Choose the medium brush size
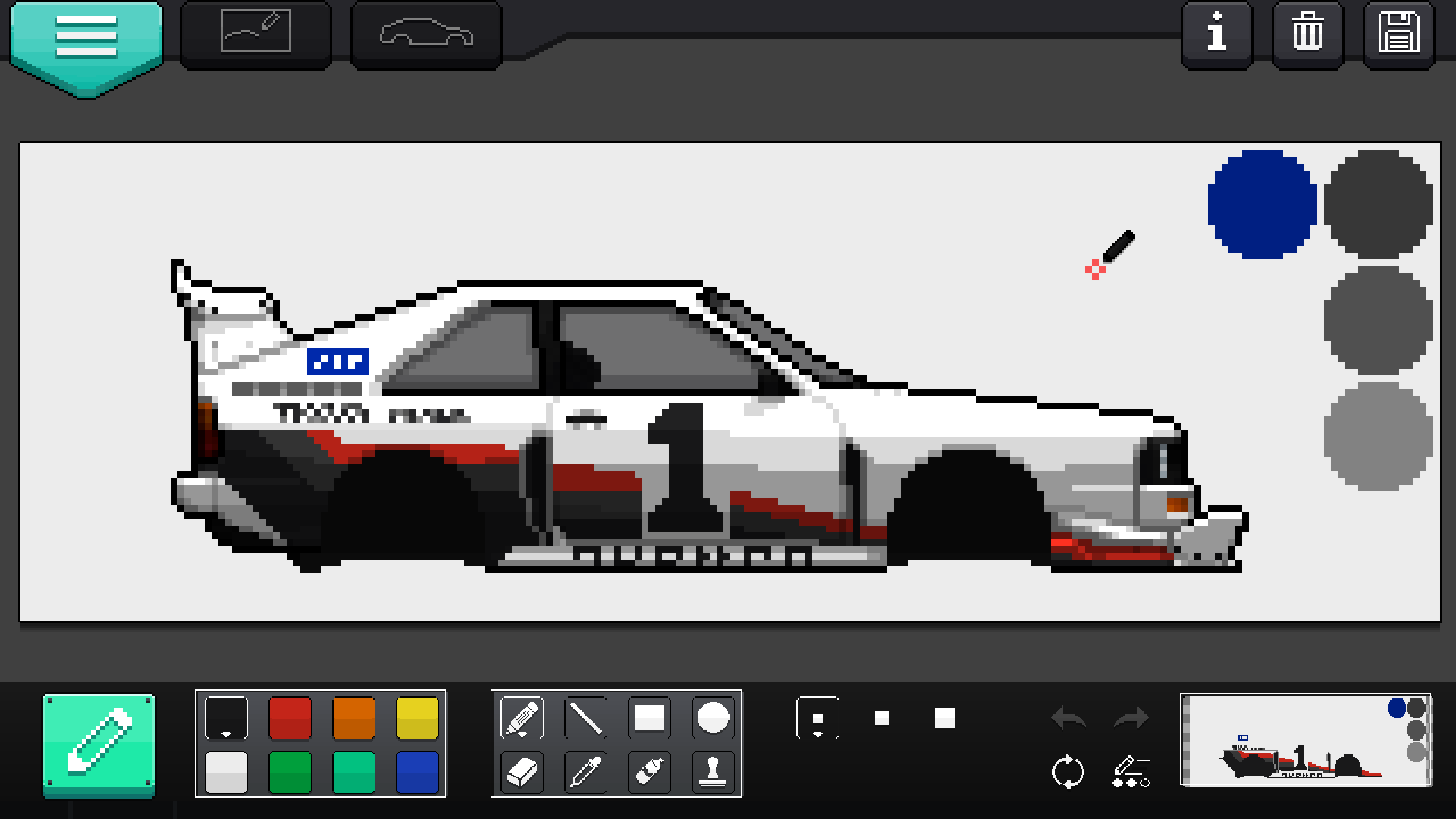1456x819 pixels. [x=881, y=717]
